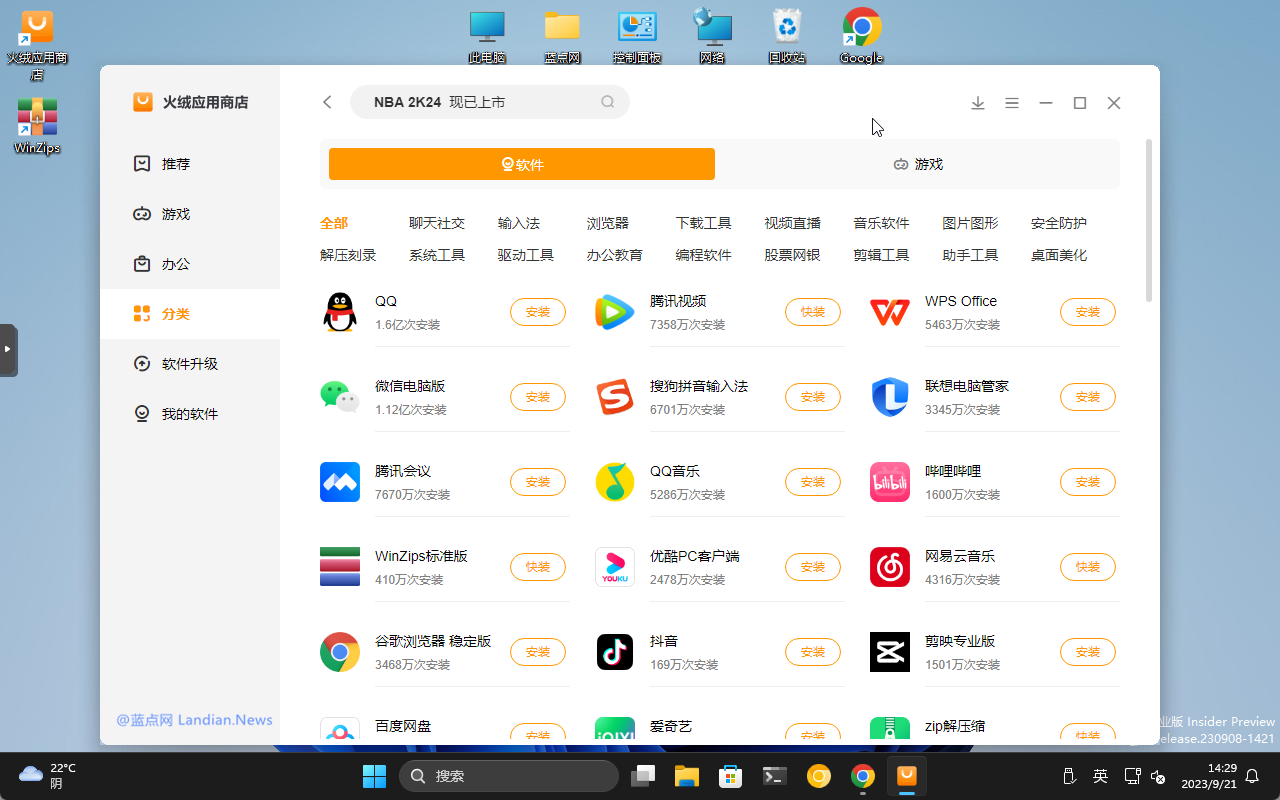Open 我的软件 in the sidebar
1280x800 pixels.
190,414
